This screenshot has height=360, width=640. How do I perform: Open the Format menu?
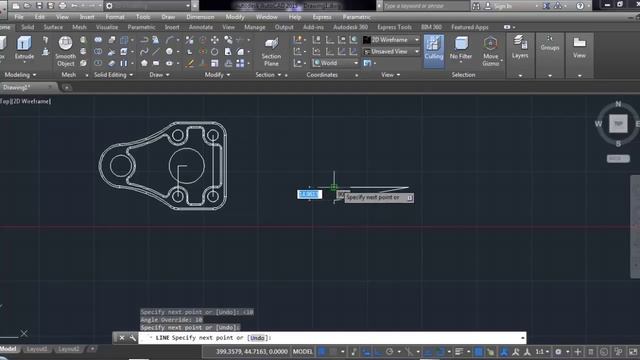click(115, 17)
